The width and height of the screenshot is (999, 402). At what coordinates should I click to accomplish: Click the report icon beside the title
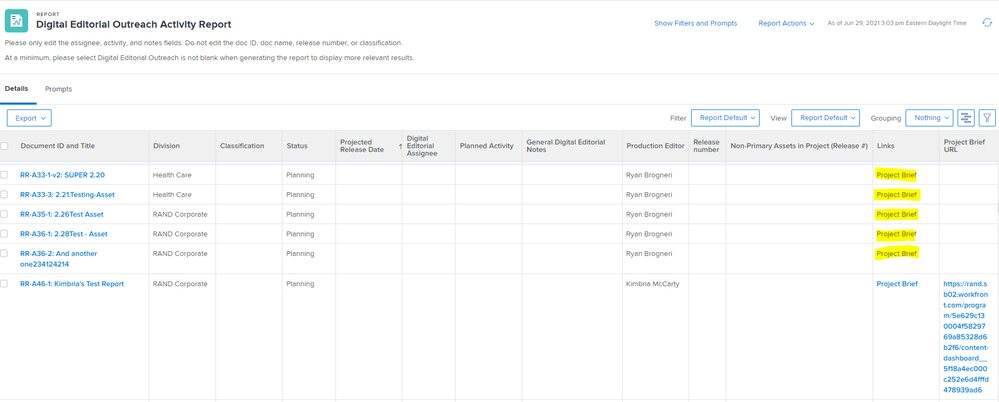tap(17, 19)
